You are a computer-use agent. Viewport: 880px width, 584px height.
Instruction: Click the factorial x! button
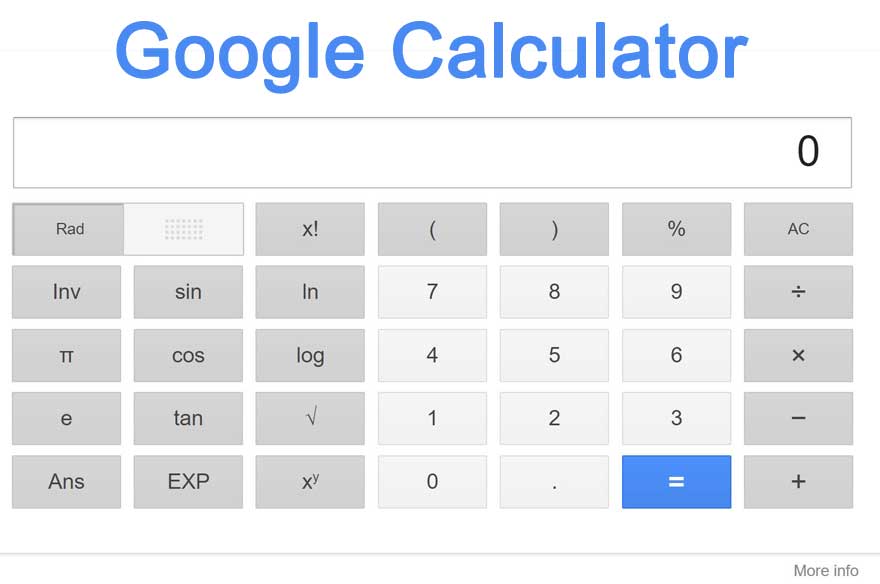click(310, 229)
